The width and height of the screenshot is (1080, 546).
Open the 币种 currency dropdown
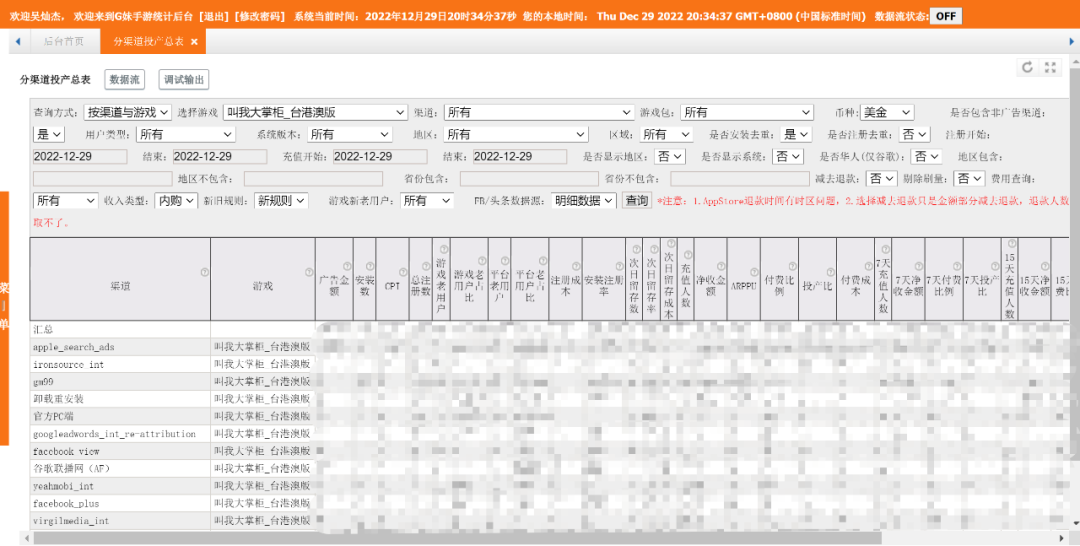(887, 112)
